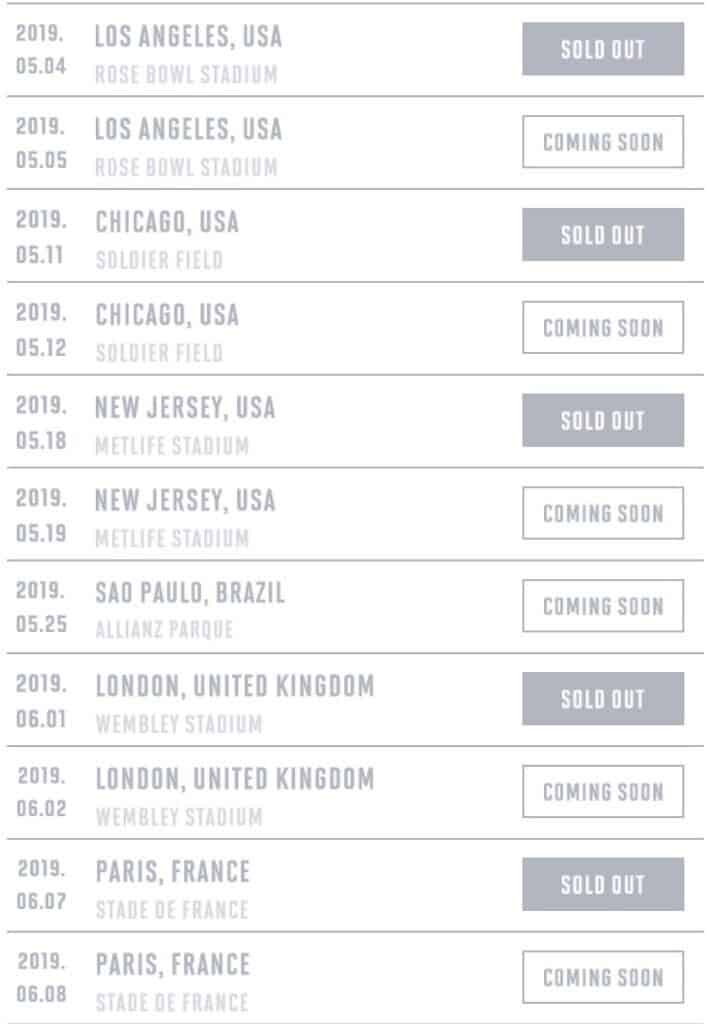This screenshot has height=1024, width=710.
Task: Select Wembley Stadium venue for 06.01 show
Action: point(179,724)
